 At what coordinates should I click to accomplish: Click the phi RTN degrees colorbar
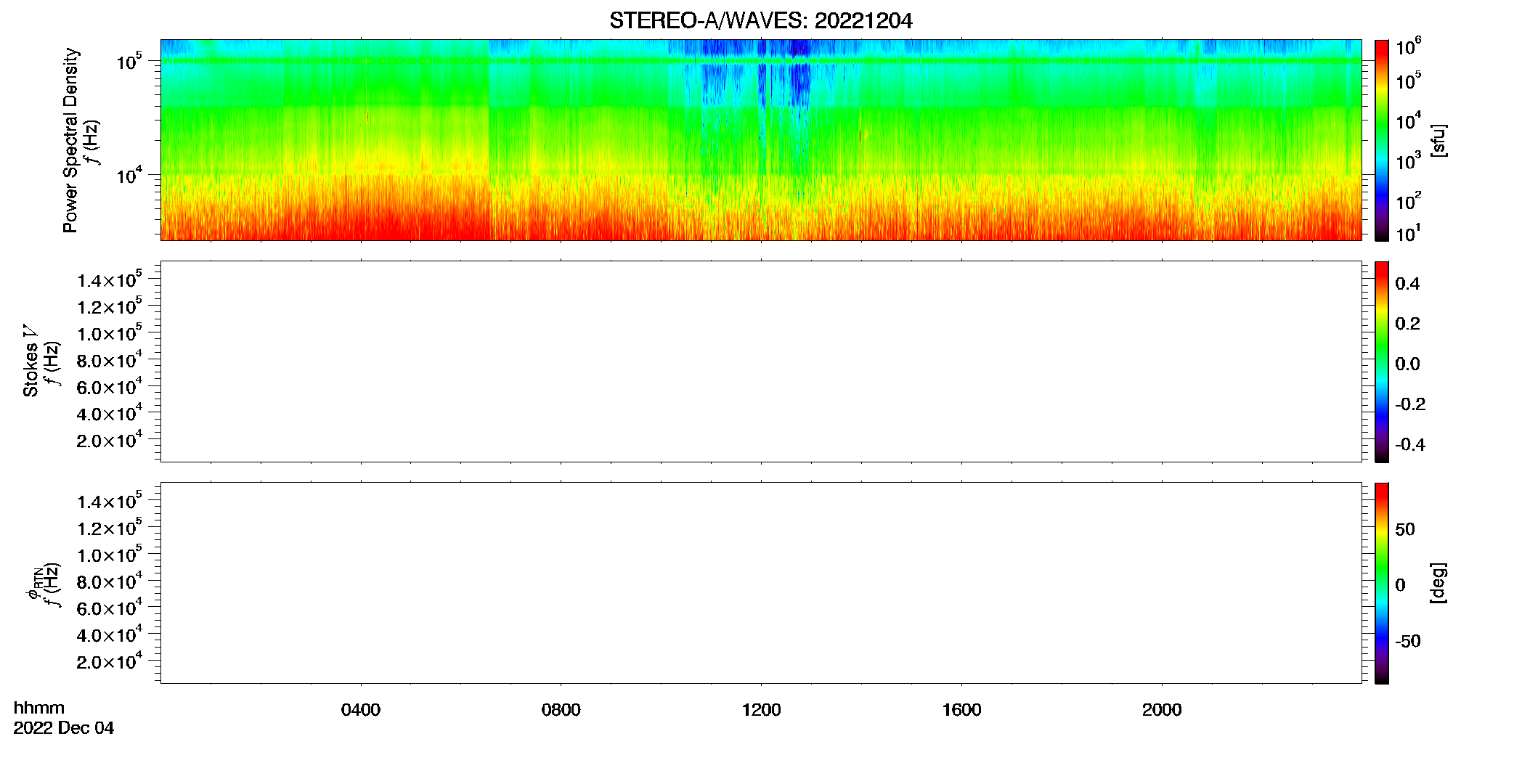click(x=1382, y=583)
